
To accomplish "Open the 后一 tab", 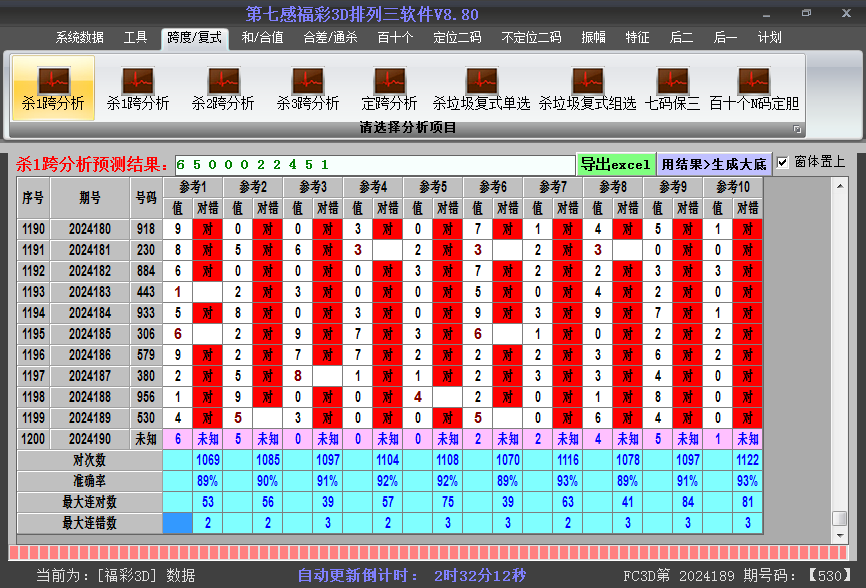I will tap(725, 38).
